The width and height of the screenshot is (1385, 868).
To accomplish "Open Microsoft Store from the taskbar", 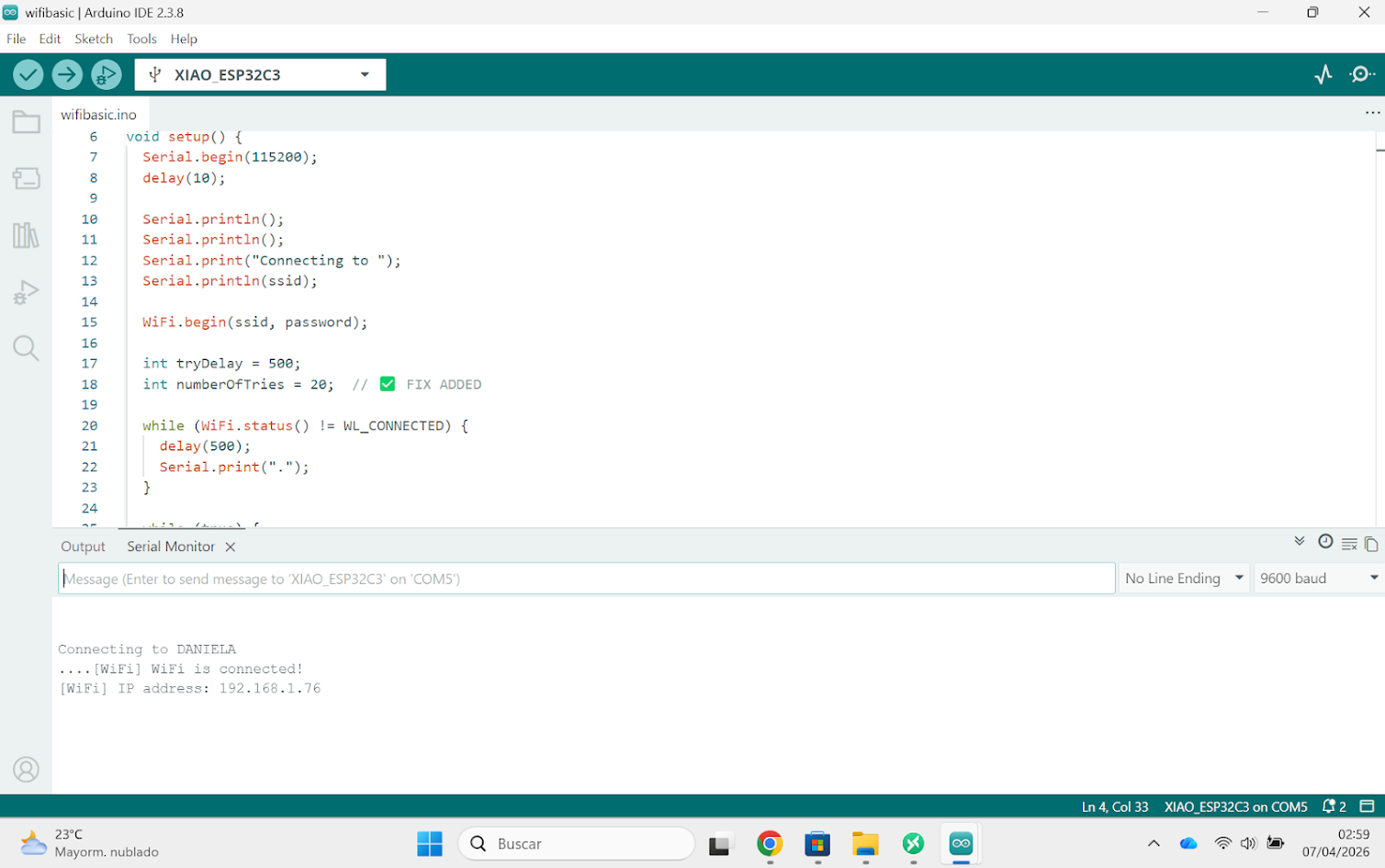I will coord(817,843).
